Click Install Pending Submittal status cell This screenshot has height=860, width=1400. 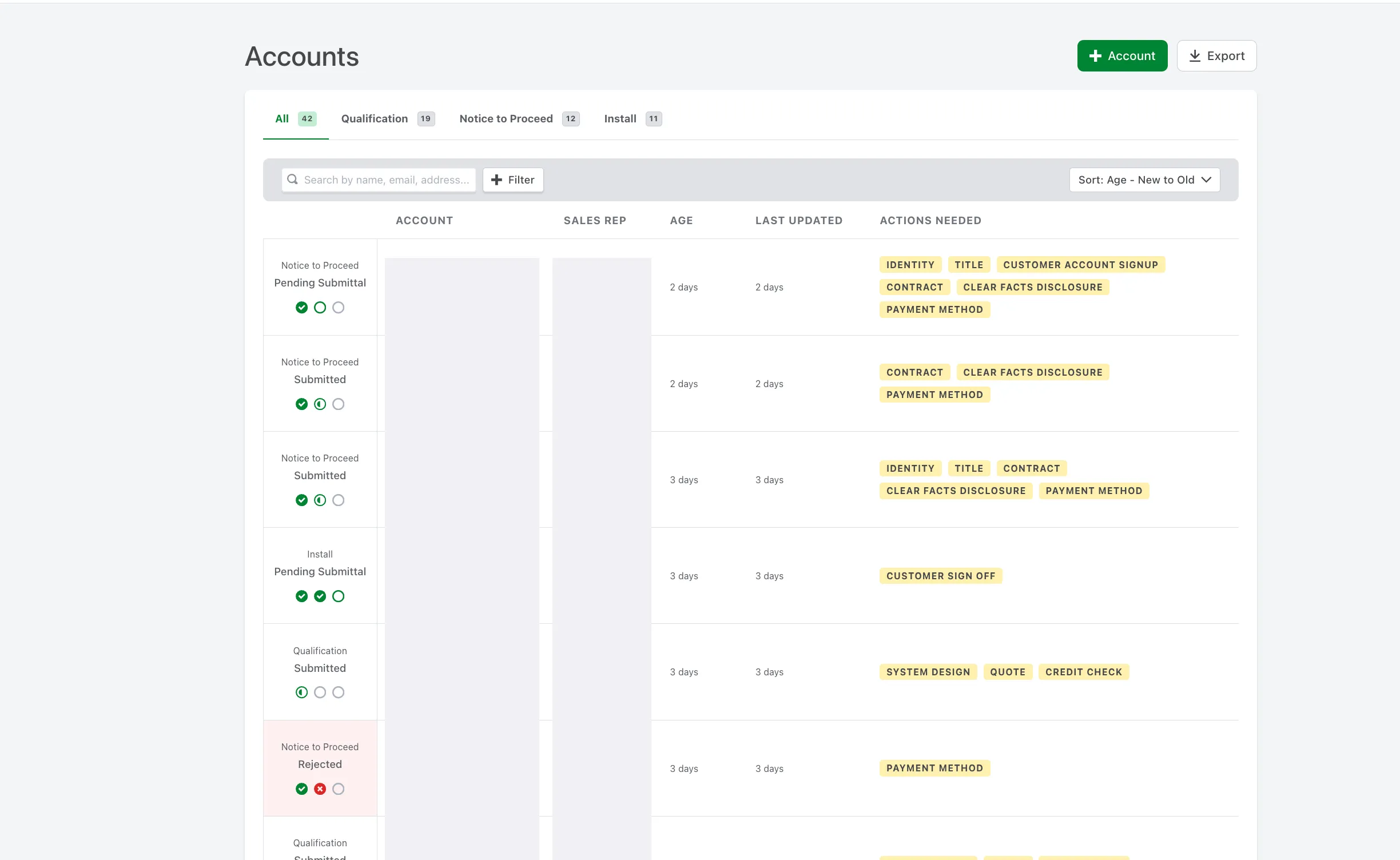pos(320,575)
